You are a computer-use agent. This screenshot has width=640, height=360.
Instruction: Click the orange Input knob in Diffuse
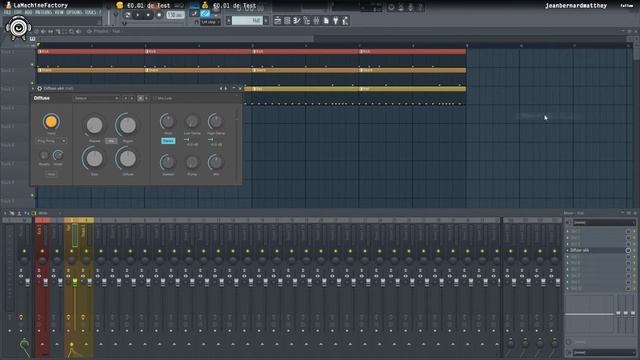pos(51,122)
